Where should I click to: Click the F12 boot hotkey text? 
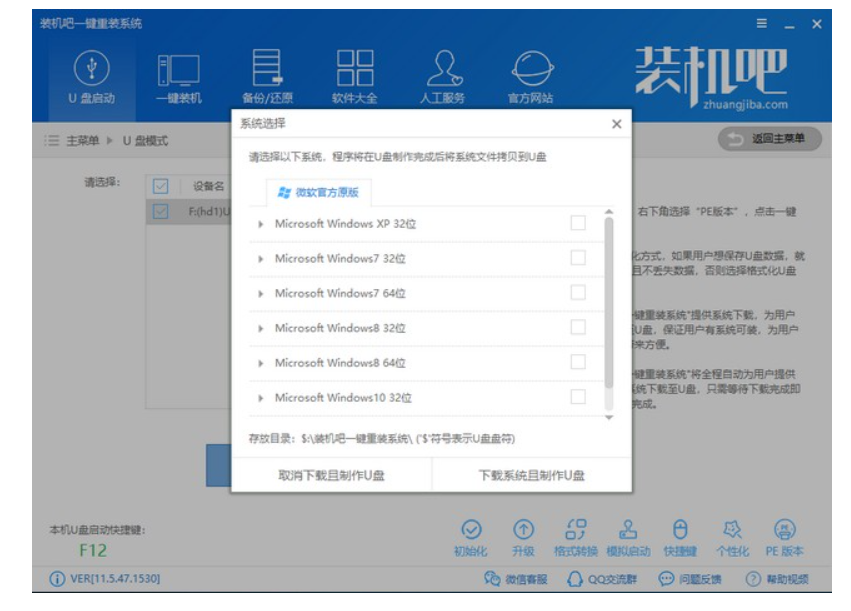point(93,550)
